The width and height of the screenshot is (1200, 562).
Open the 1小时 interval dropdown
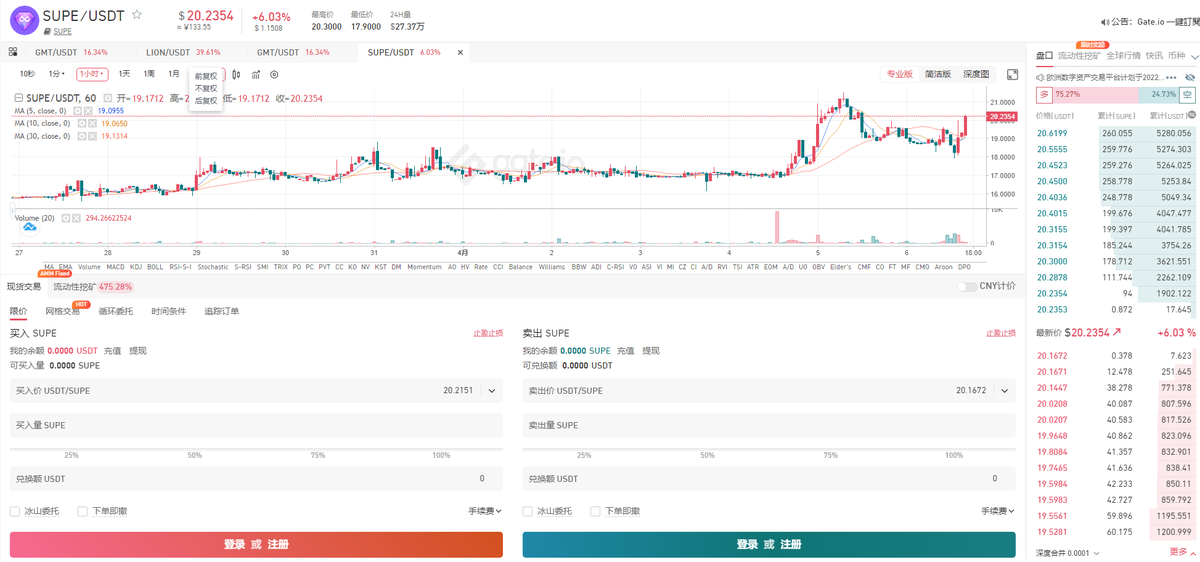[92, 74]
